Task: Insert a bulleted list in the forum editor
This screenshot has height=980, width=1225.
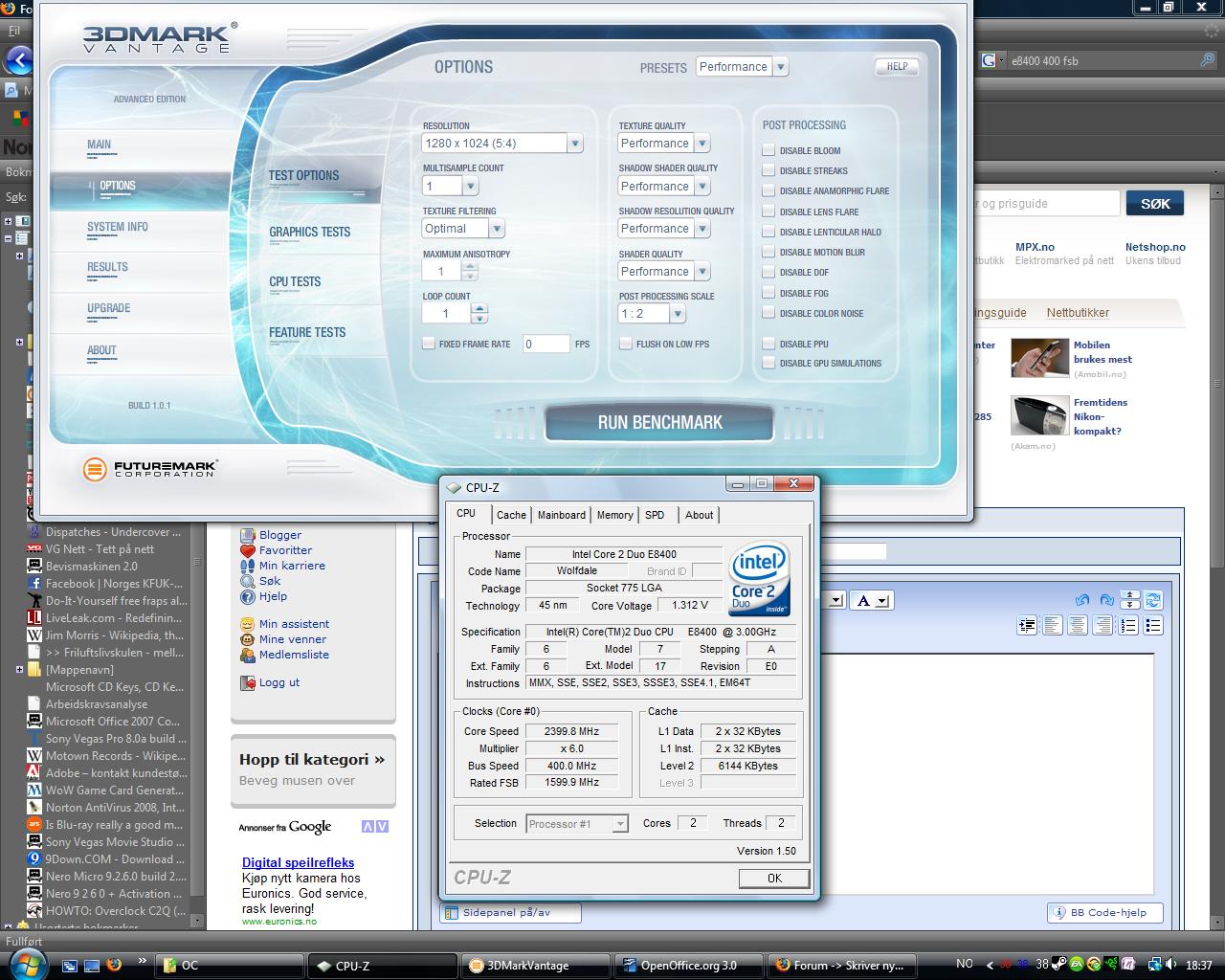Action: [1153, 625]
